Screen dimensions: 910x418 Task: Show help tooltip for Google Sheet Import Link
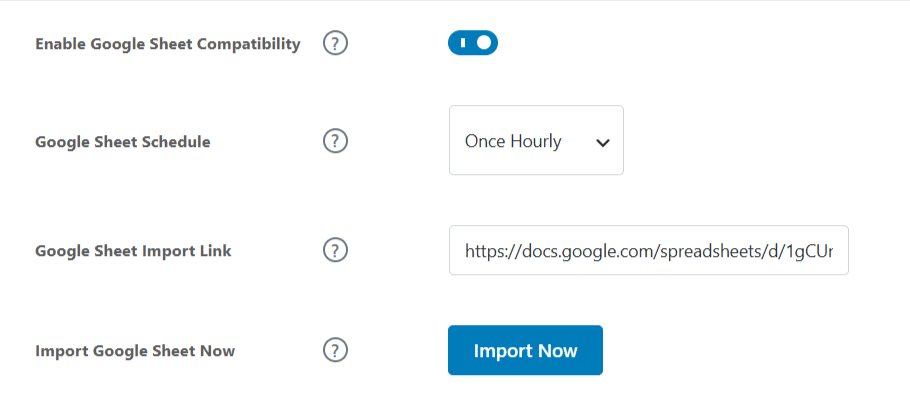pyautogui.click(x=335, y=250)
